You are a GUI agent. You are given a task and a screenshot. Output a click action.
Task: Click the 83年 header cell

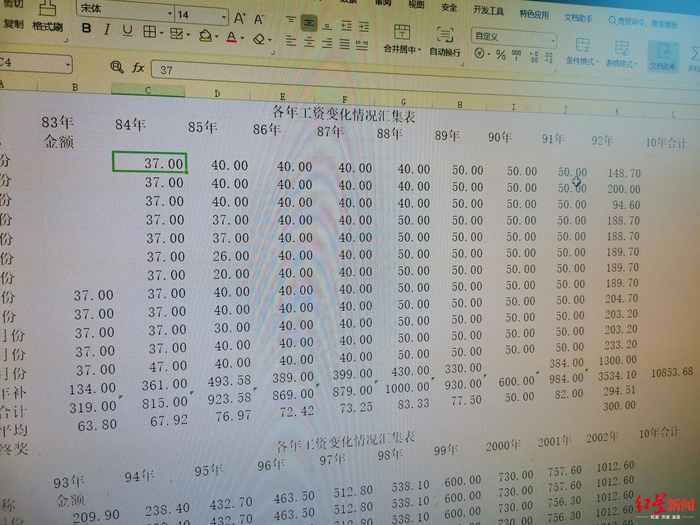pos(58,122)
